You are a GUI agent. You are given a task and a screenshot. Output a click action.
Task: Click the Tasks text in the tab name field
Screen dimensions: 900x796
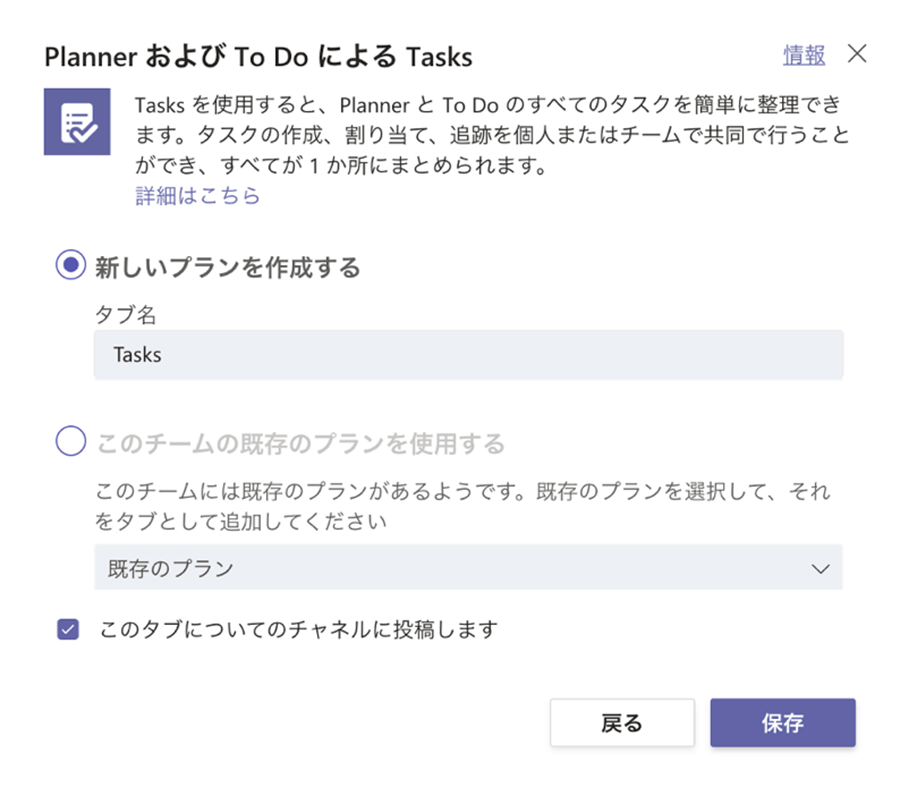(x=138, y=355)
